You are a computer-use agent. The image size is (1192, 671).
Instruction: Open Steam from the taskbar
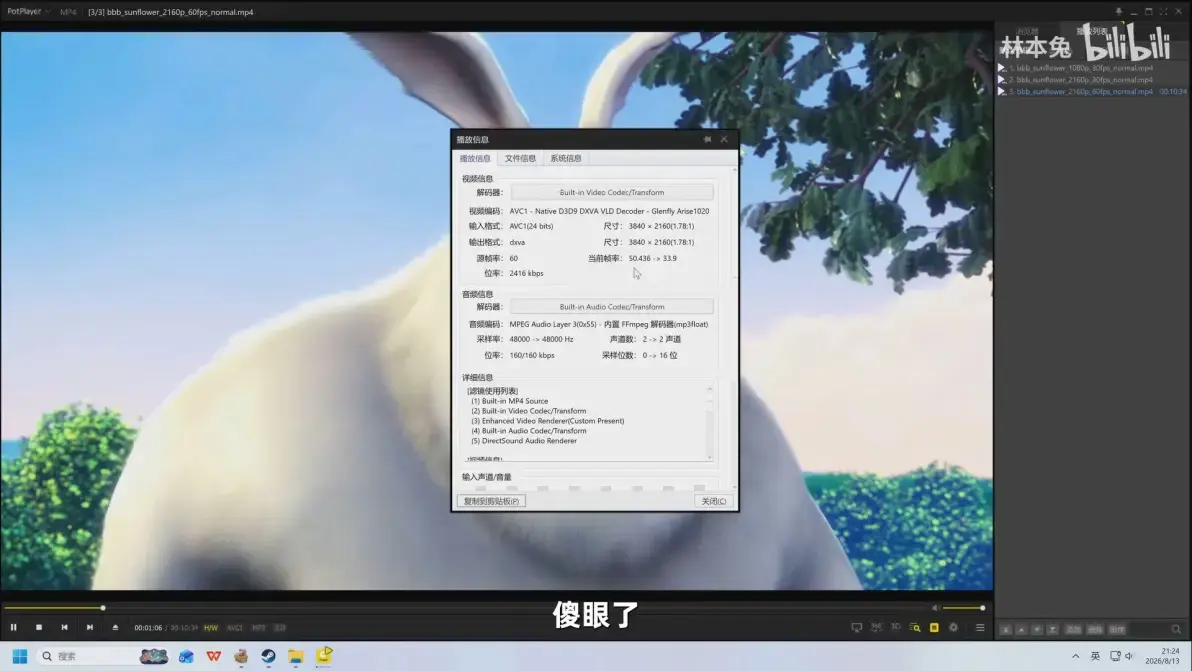(268, 656)
